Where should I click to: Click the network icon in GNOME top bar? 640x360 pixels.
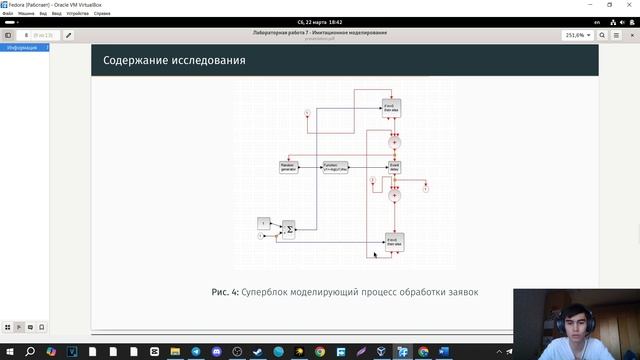click(x=613, y=22)
